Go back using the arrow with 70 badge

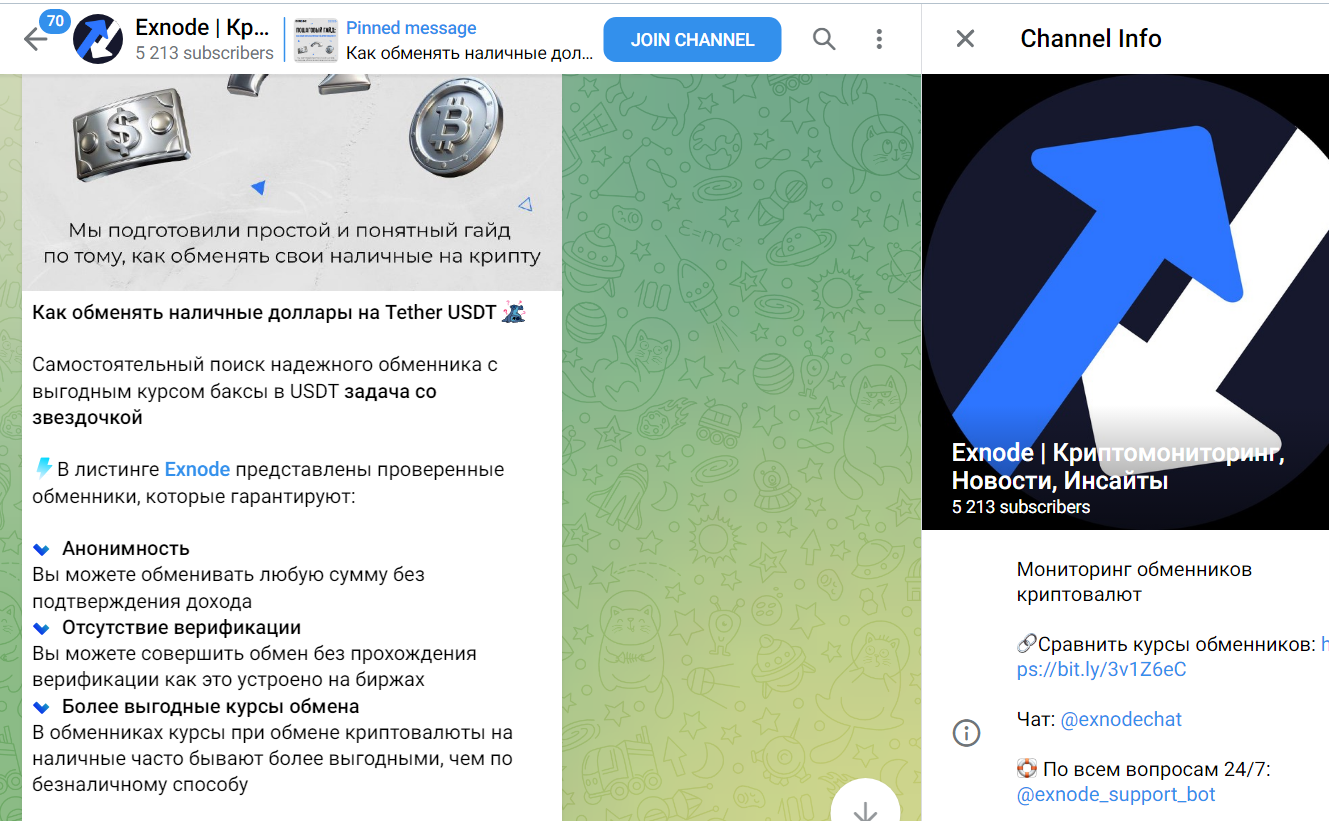[x=35, y=40]
